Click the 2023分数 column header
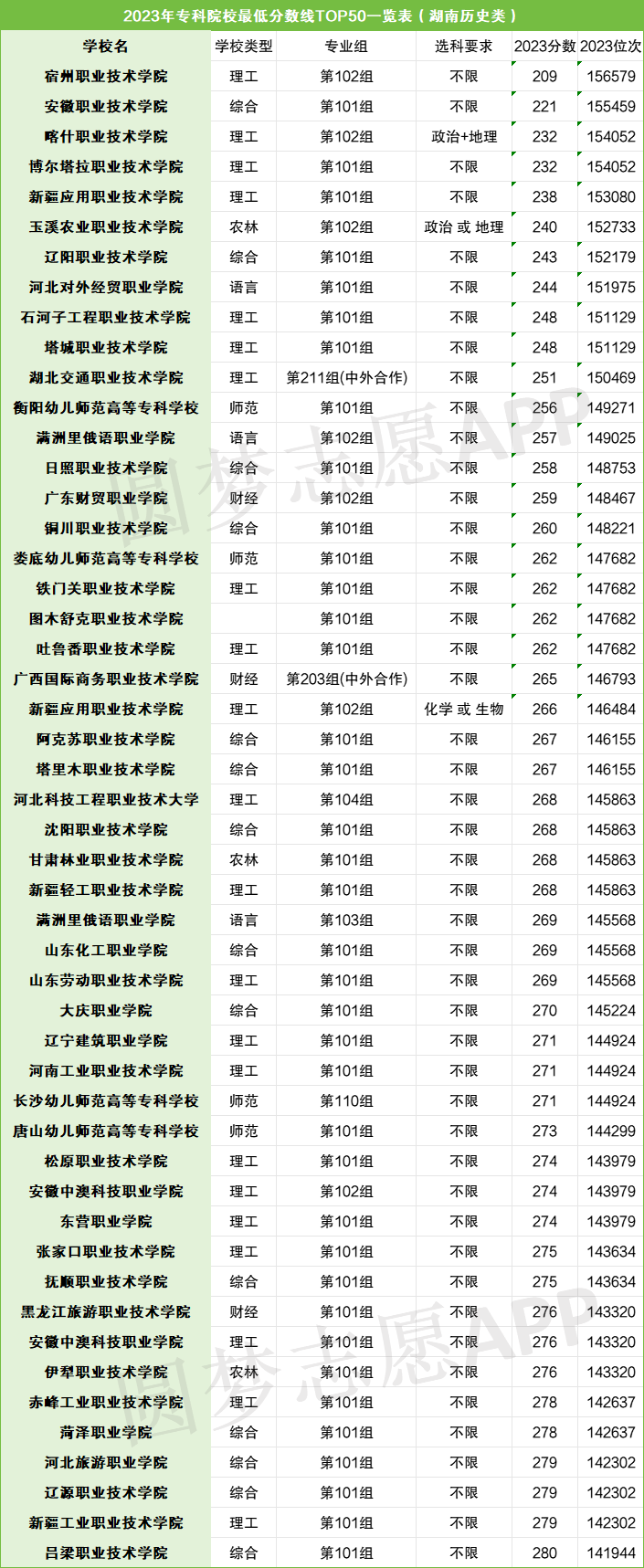This screenshot has height=1568, width=644. pyautogui.click(x=544, y=47)
